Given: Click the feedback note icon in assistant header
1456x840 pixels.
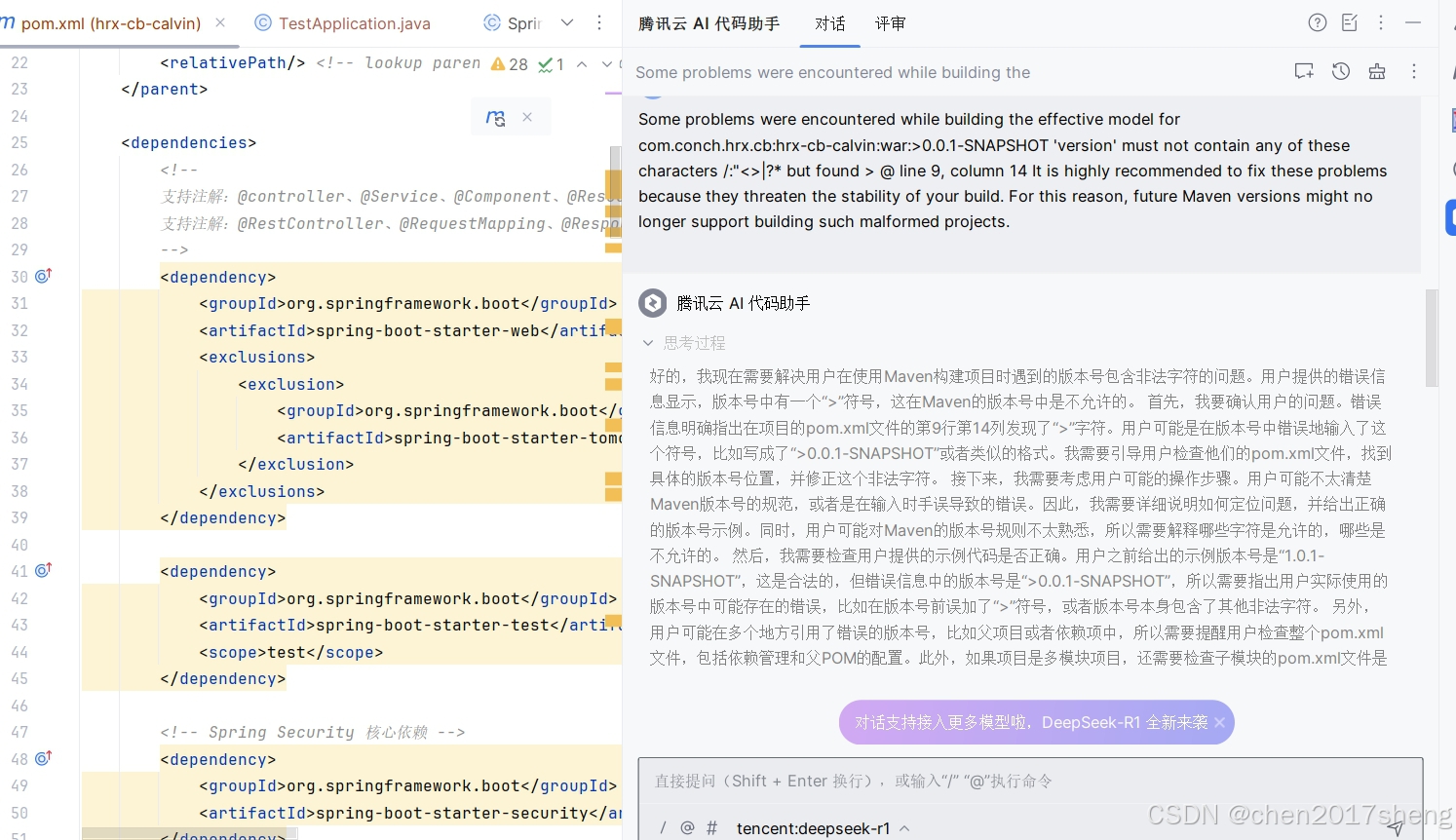Looking at the screenshot, I should click(x=1350, y=22).
